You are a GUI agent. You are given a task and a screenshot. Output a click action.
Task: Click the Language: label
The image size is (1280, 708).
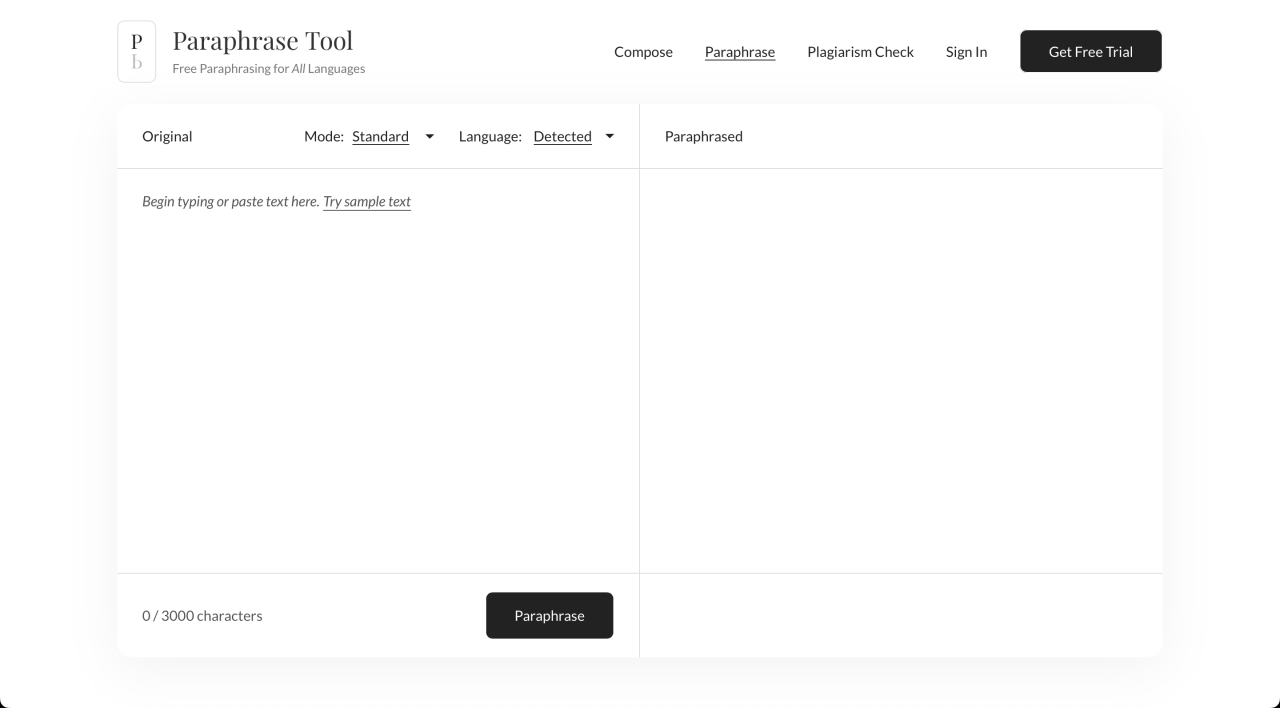click(490, 137)
